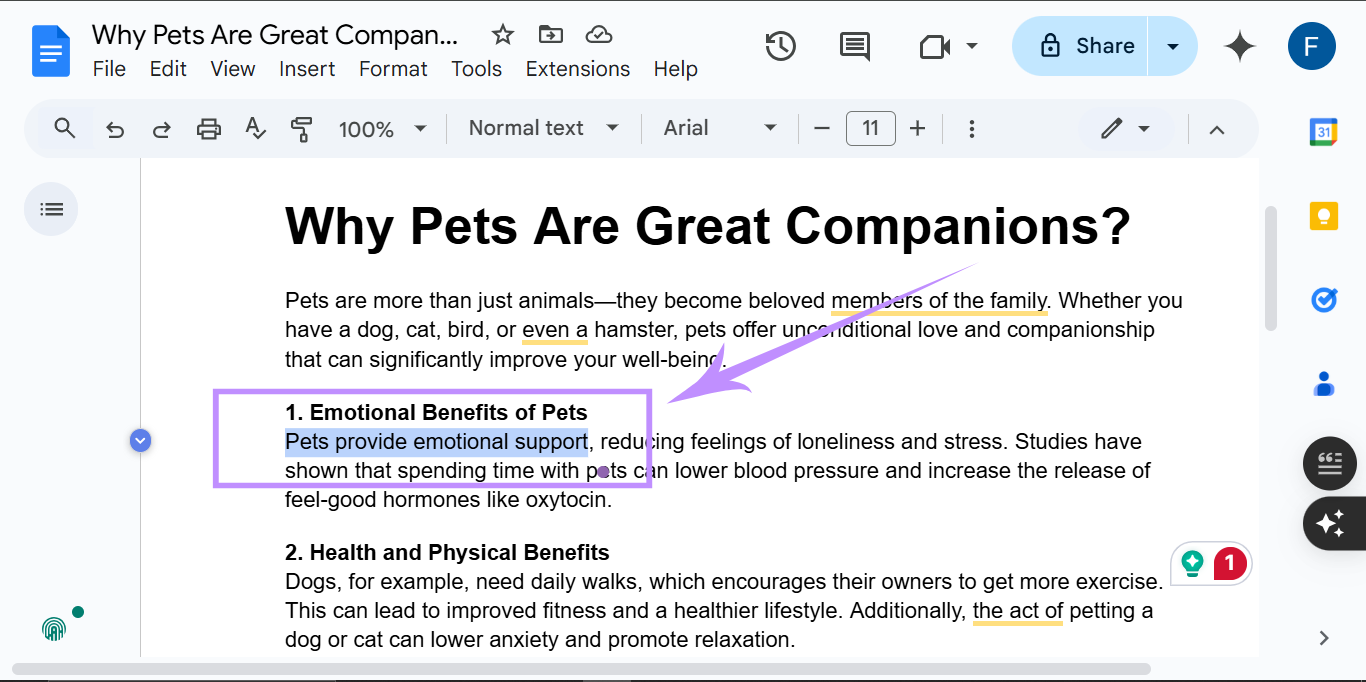Click the blue chevron marker beside Emotional Benefits

point(140,440)
